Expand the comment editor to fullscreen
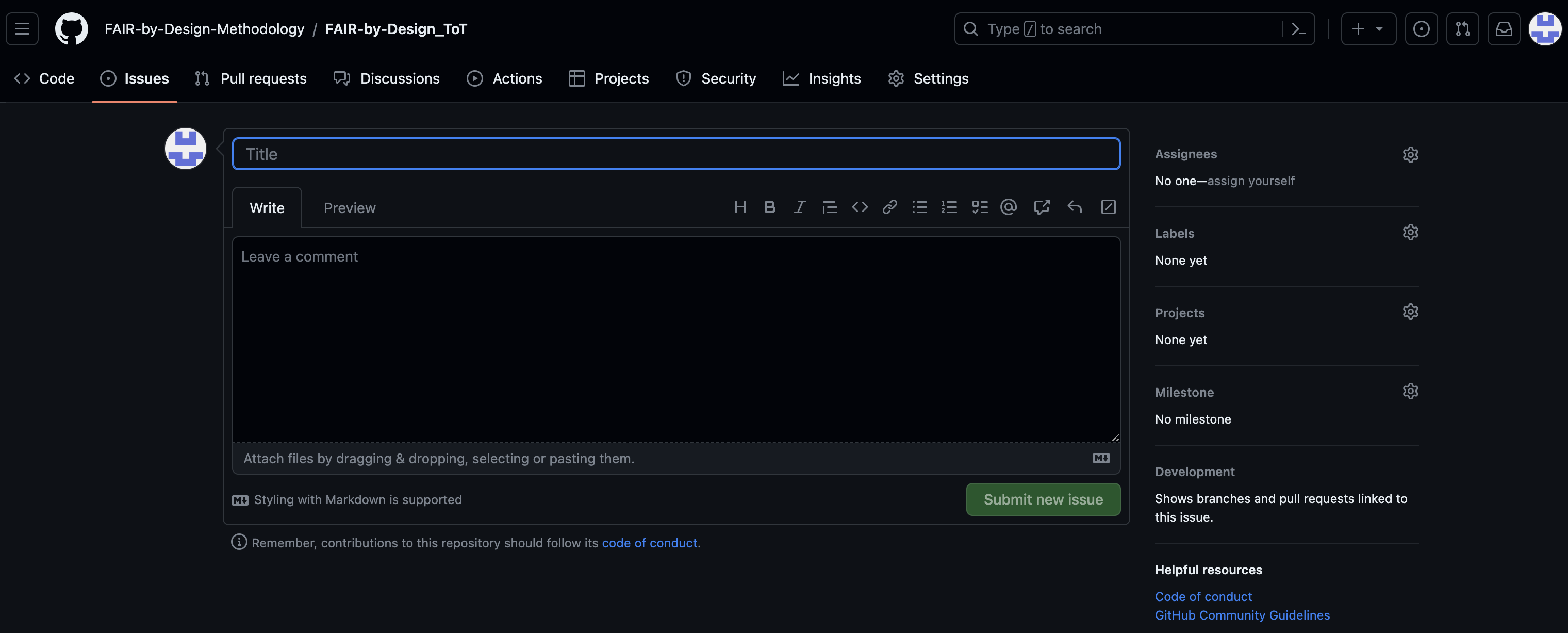 [1109, 206]
